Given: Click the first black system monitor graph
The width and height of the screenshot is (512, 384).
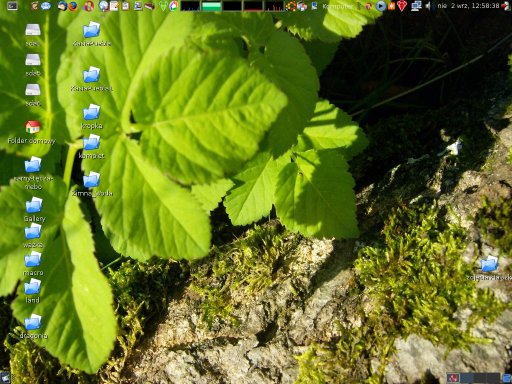Looking at the screenshot, I should click(x=190, y=6).
